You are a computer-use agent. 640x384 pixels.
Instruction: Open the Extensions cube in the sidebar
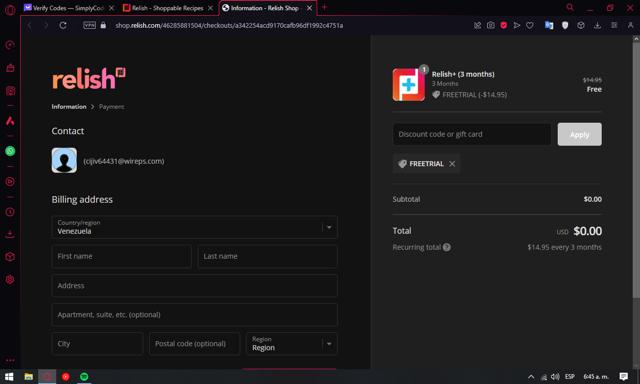[x=10, y=257]
